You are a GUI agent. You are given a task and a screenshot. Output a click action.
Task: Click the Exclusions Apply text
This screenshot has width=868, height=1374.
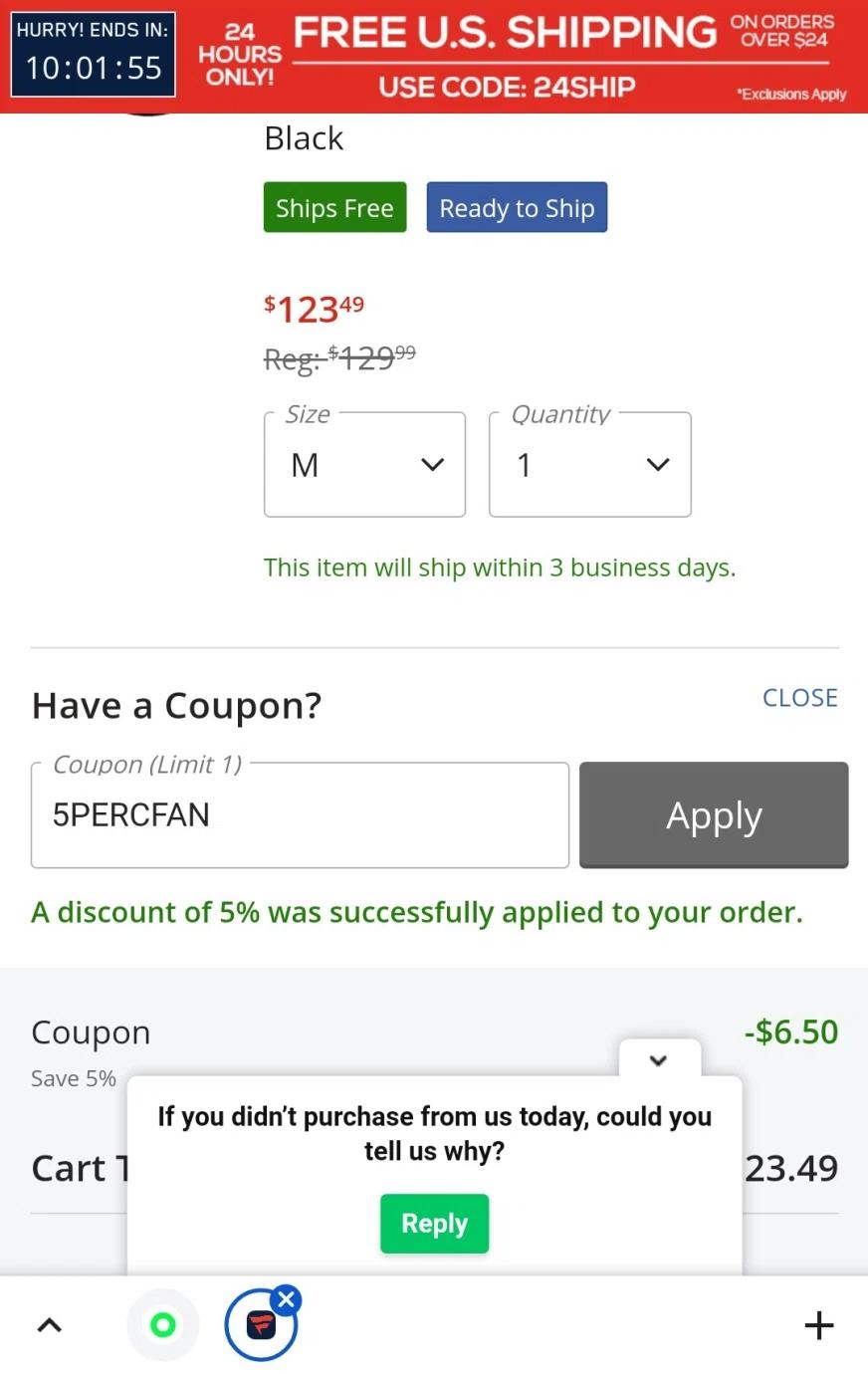point(791,95)
